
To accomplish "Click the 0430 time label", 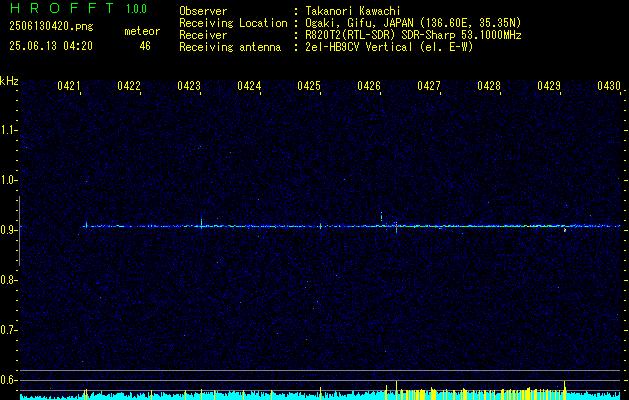I will pos(609,86).
